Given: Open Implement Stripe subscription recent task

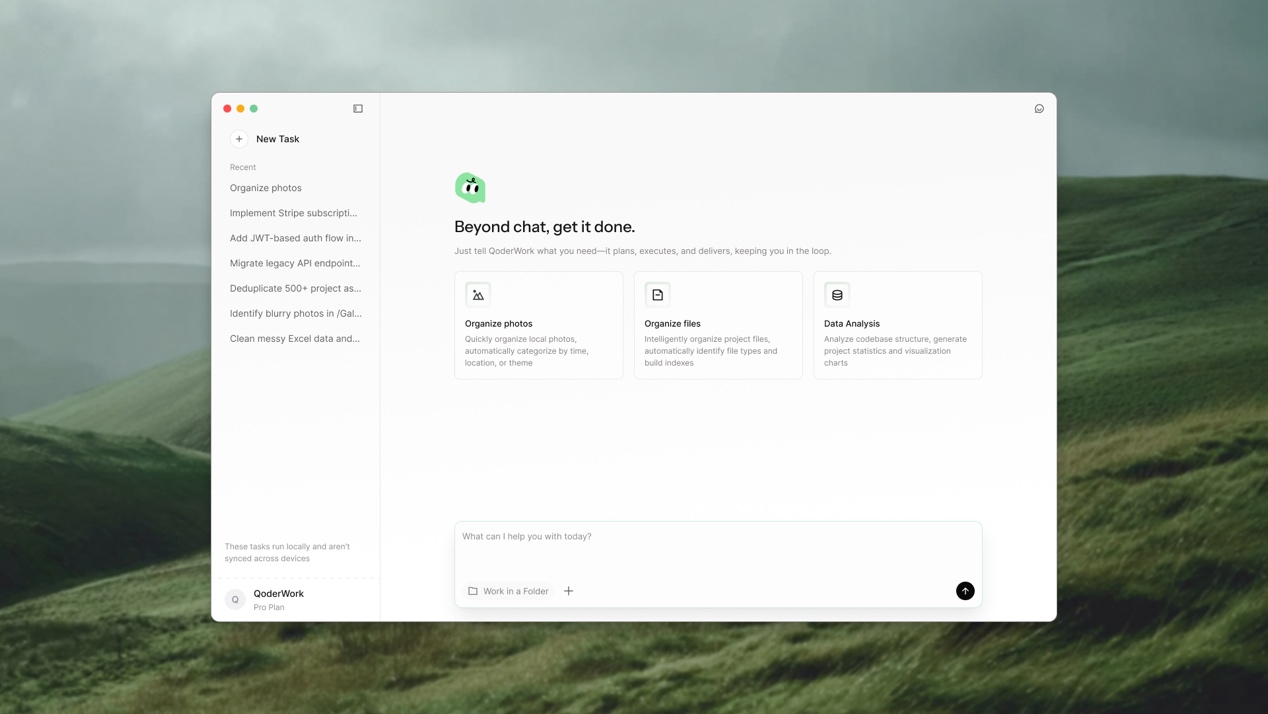Looking at the screenshot, I should click(293, 213).
